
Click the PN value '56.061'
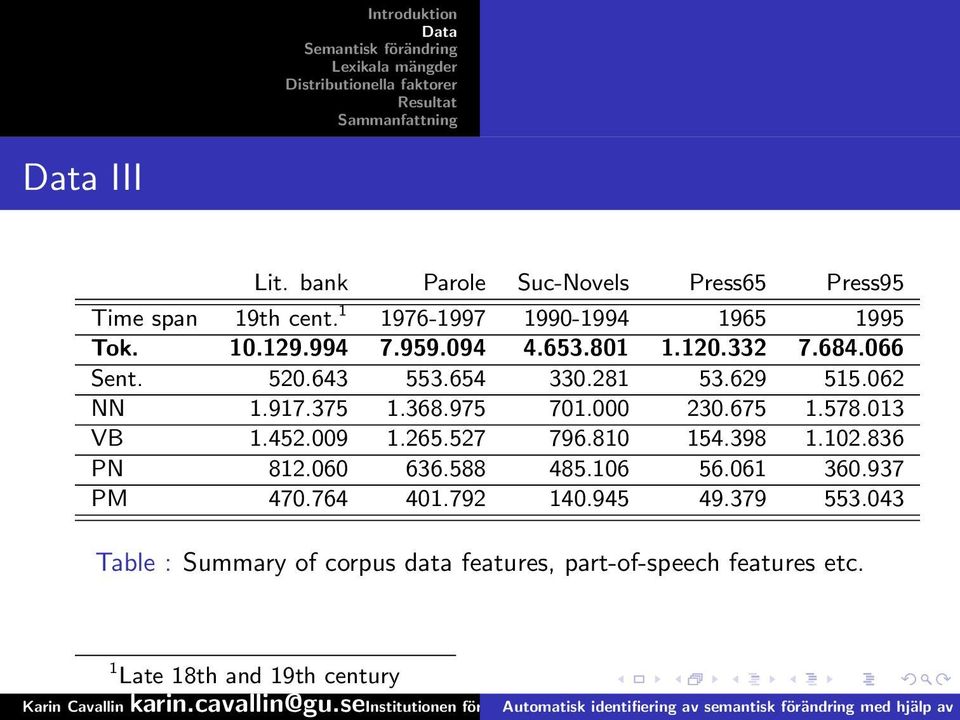(x=732, y=468)
